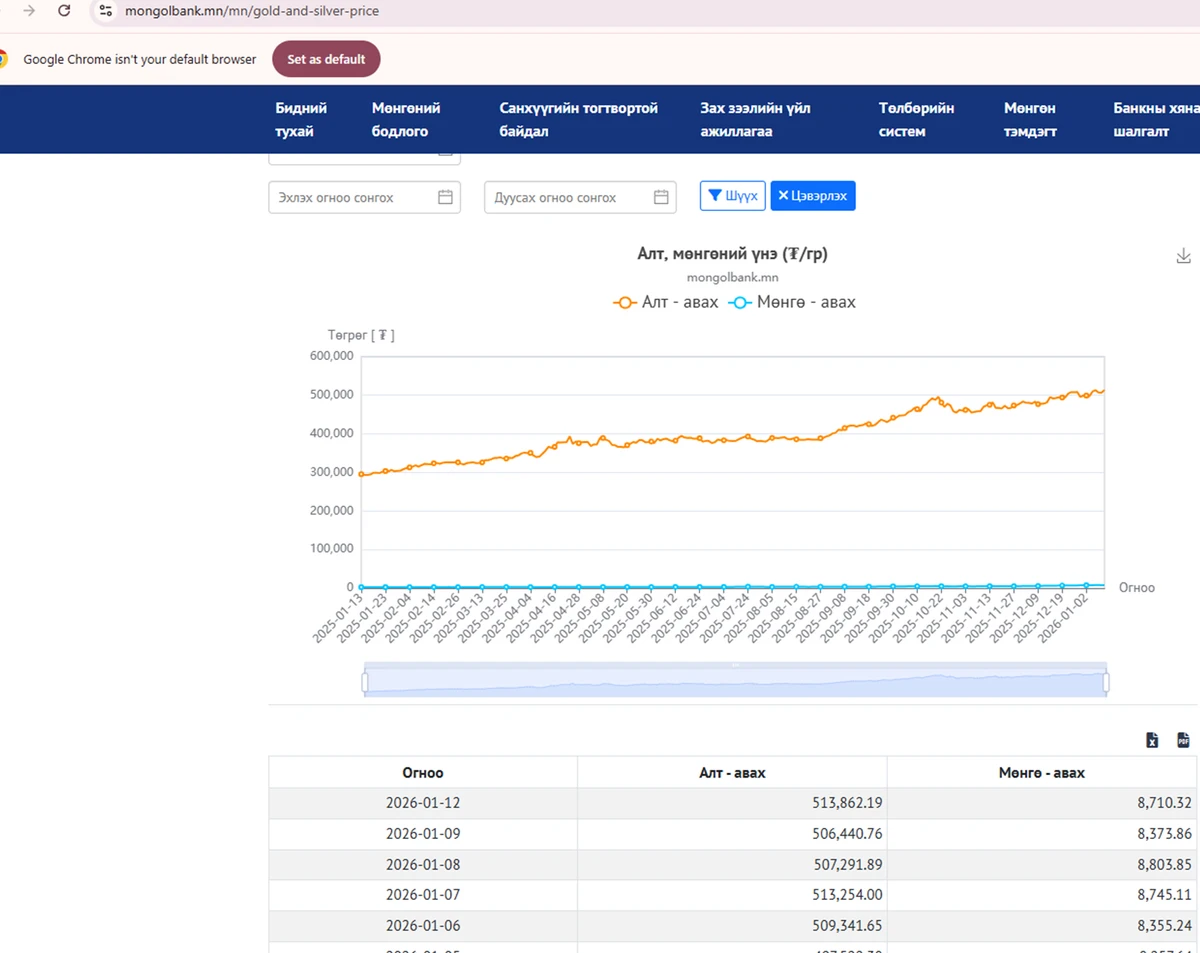1200x953 pixels.
Task: Download the chart using the download icon
Action: (x=1183, y=256)
